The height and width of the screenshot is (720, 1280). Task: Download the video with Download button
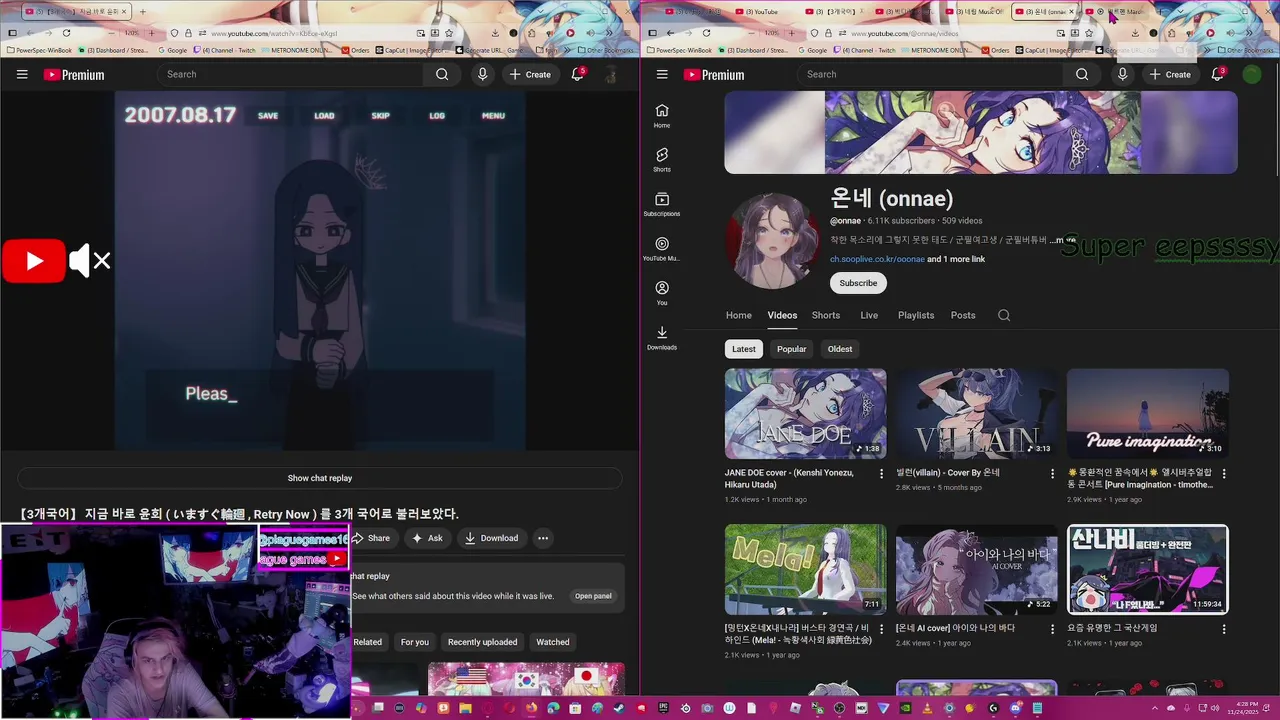point(491,538)
